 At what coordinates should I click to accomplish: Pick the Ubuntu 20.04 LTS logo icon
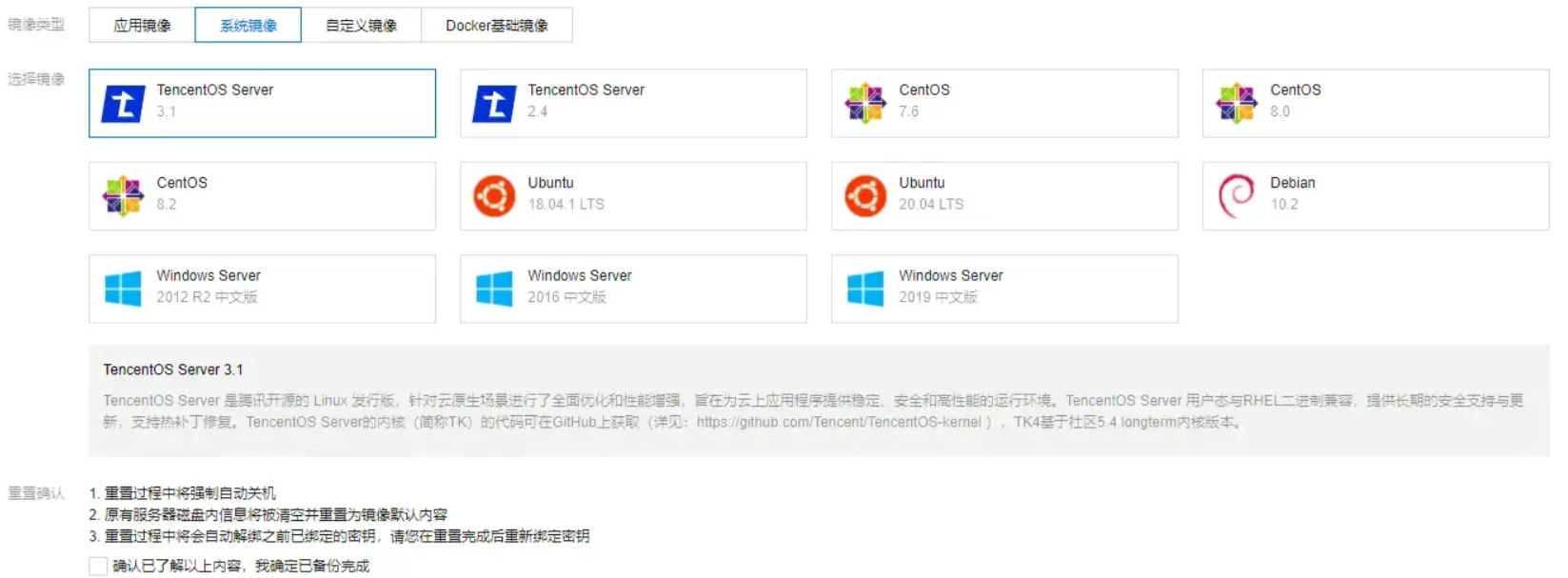pos(865,196)
